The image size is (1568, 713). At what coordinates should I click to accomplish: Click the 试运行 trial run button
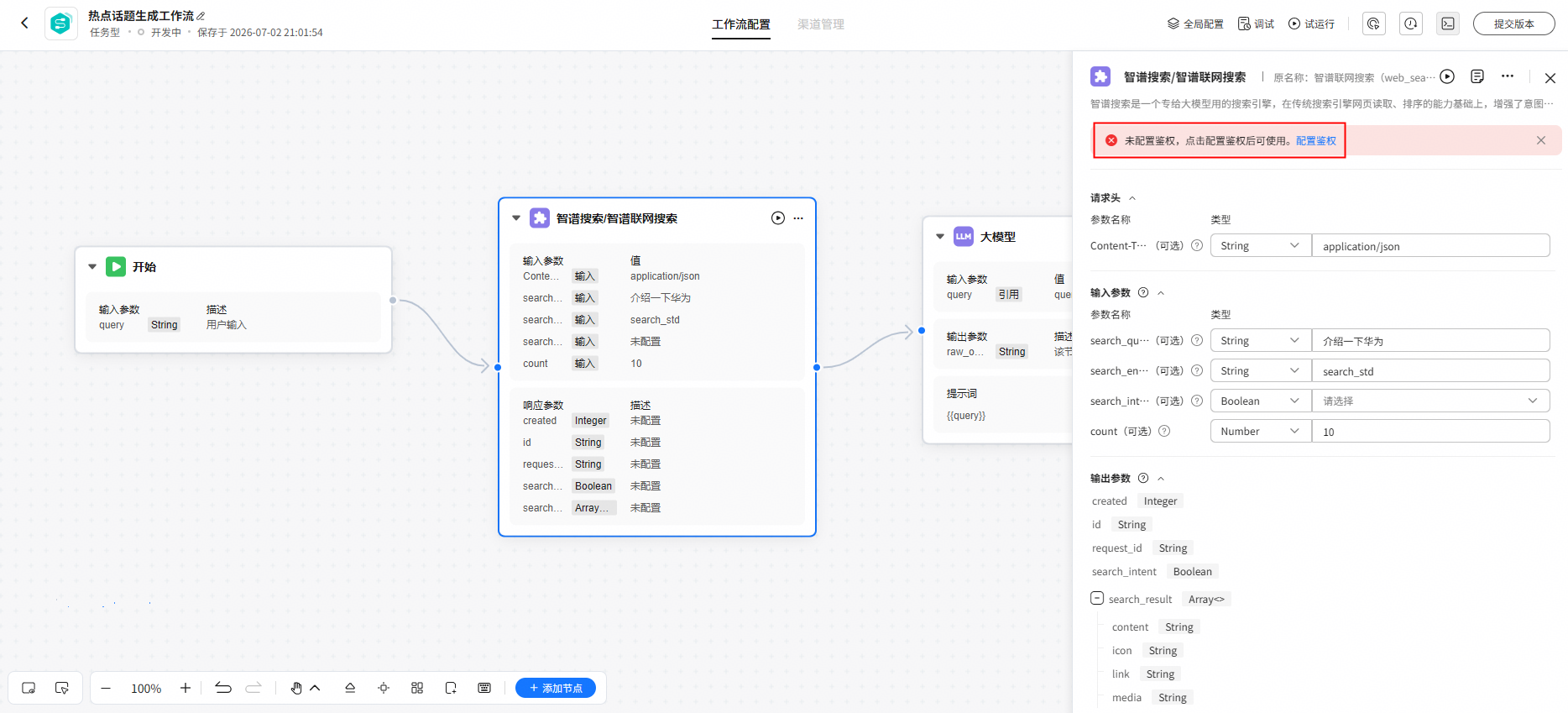(x=1311, y=24)
